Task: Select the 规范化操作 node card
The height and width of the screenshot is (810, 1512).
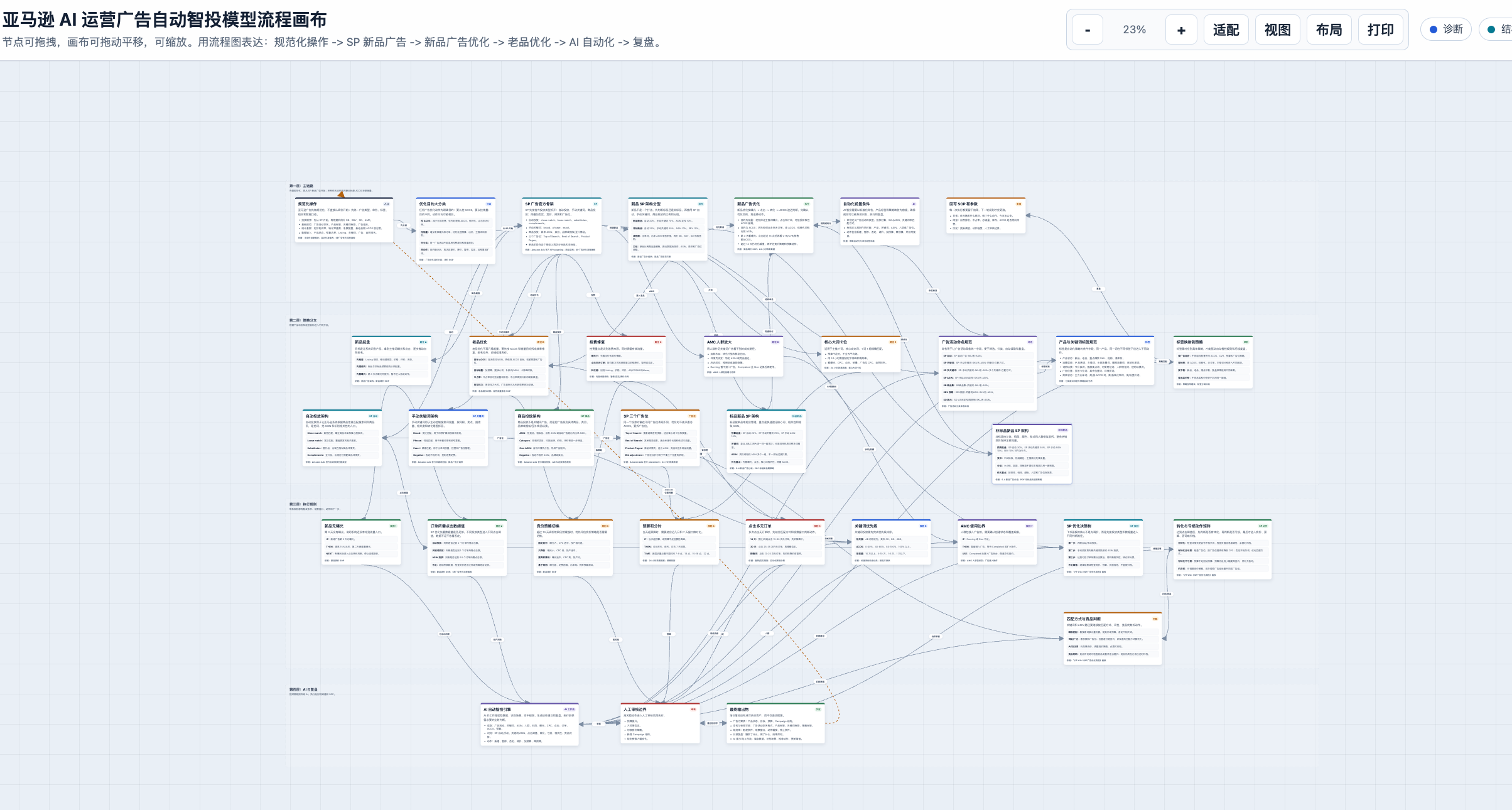Action: (x=344, y=220)
